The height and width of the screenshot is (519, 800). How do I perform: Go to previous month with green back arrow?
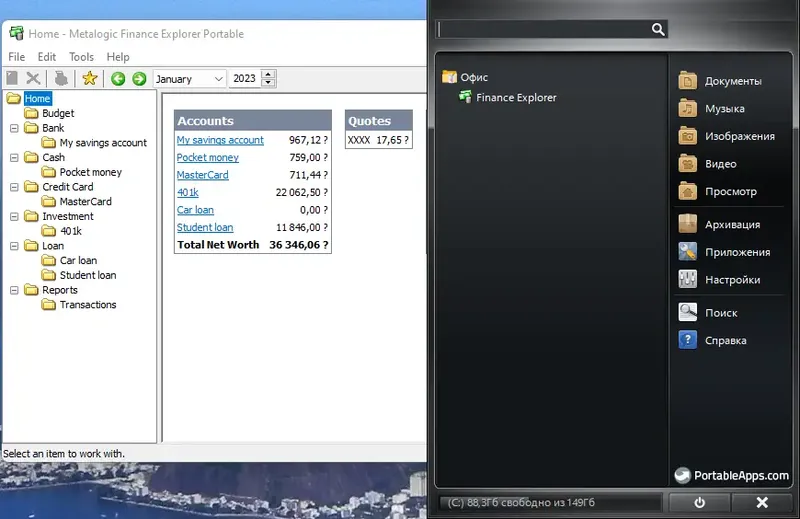coord(118,79)
